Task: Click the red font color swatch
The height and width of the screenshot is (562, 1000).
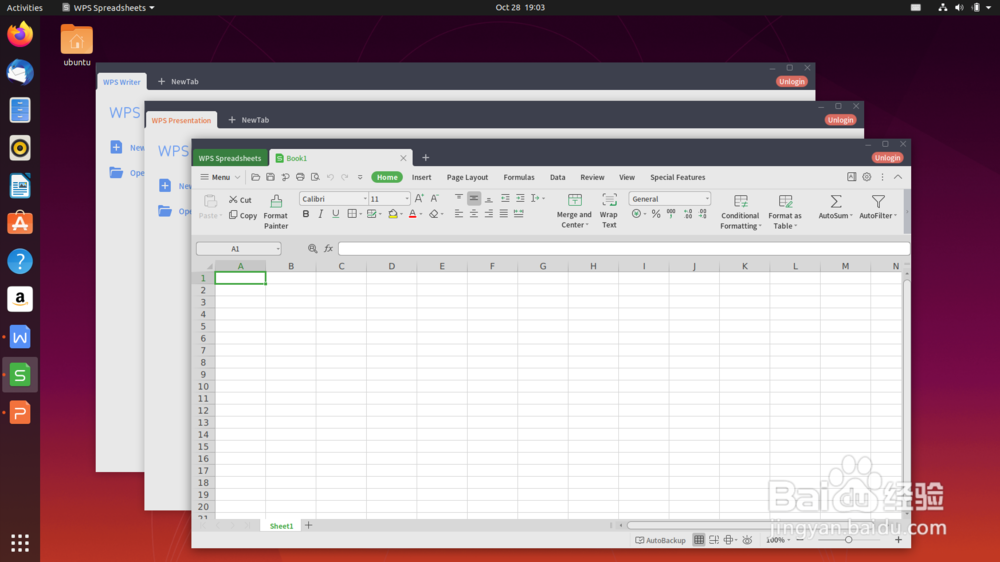Action: (x=413, y=214)
